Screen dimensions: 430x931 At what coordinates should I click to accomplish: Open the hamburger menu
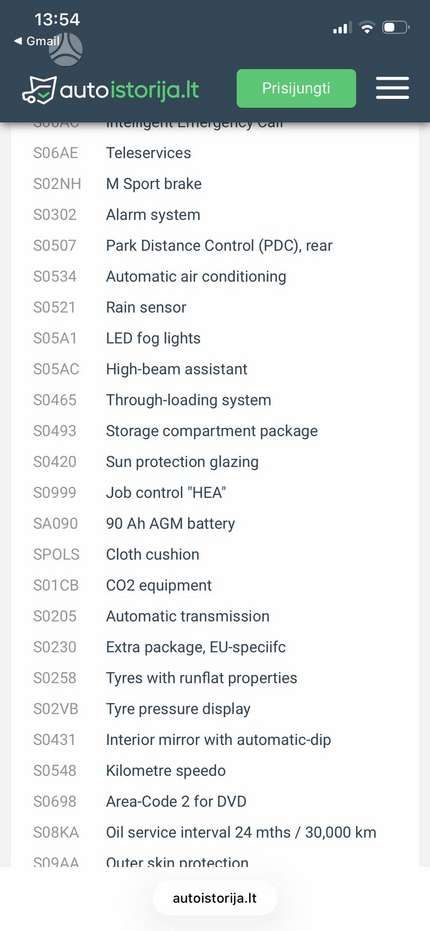(393, 88)
